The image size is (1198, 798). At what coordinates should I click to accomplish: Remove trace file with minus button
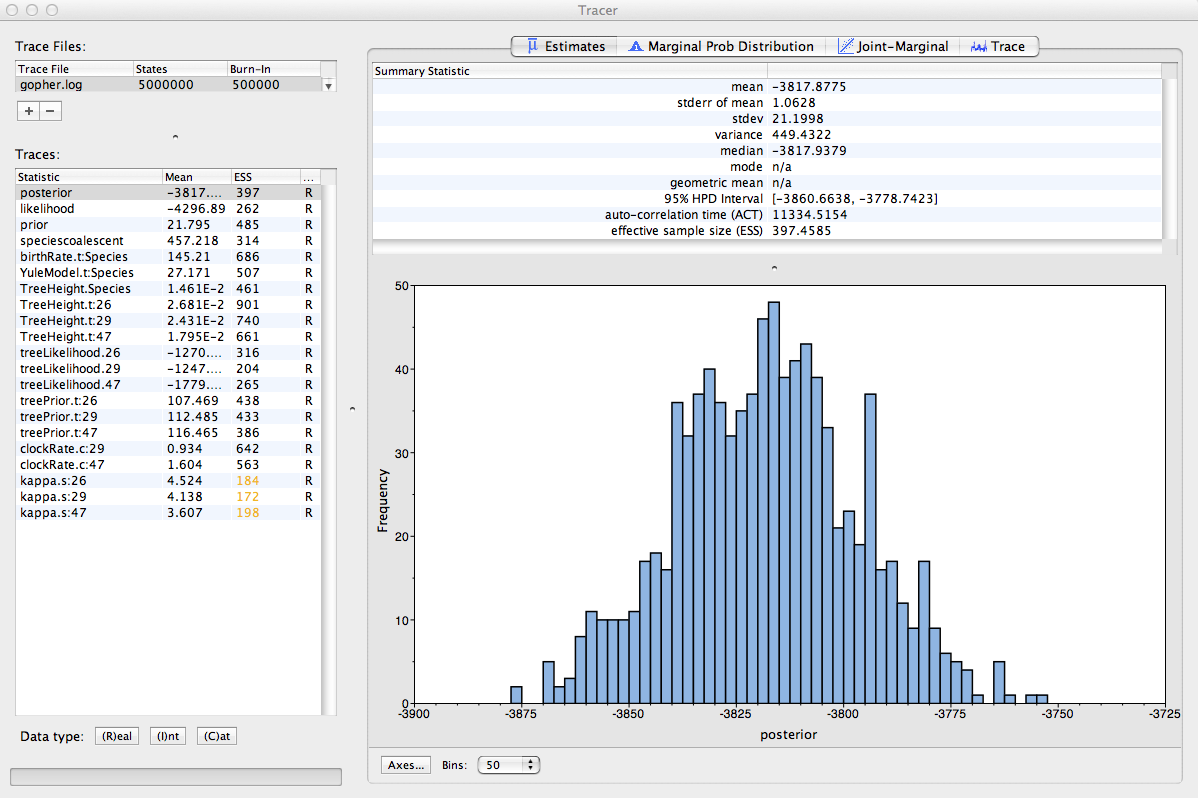point(51,111)
